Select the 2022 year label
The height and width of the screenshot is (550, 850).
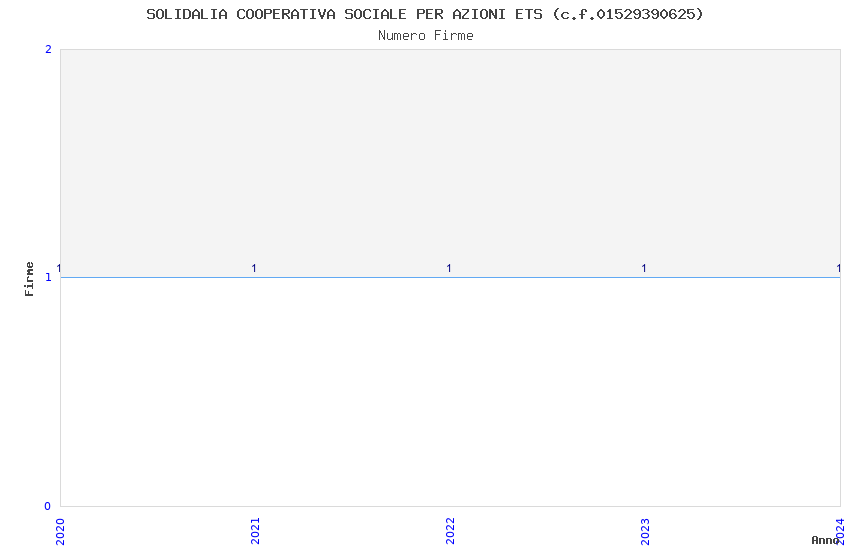click(x=450, y=531)
